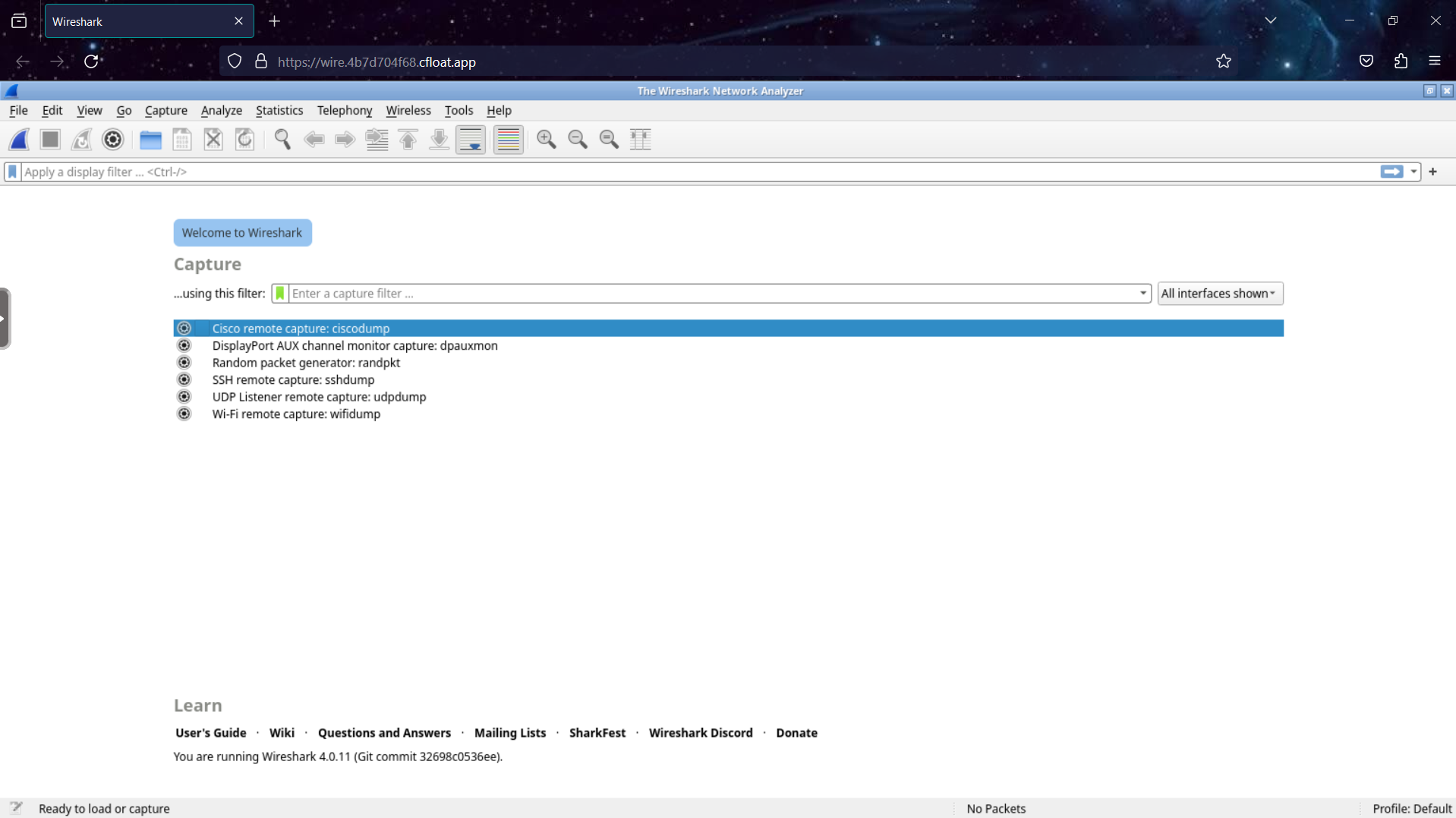
Task: Open the Edit menu
Action: click(x=52, y=111)
